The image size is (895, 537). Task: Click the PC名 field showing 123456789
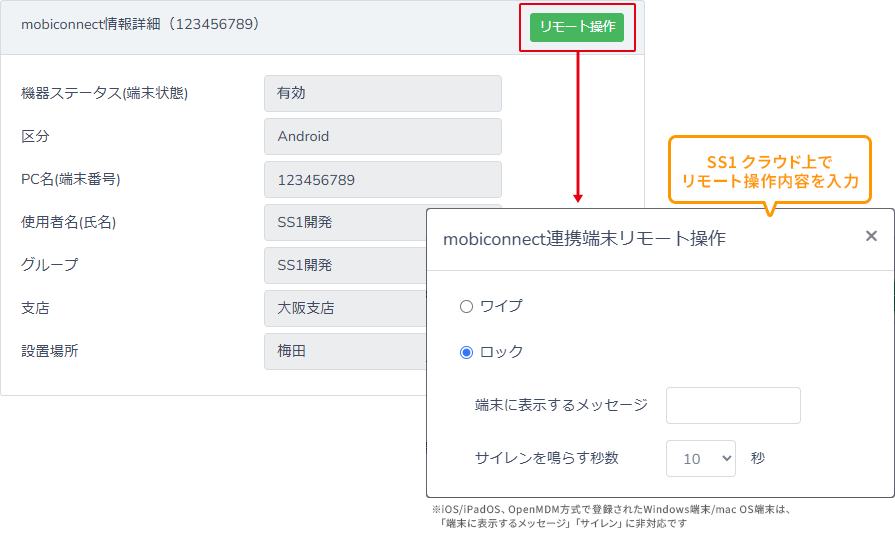pos(382,180)
